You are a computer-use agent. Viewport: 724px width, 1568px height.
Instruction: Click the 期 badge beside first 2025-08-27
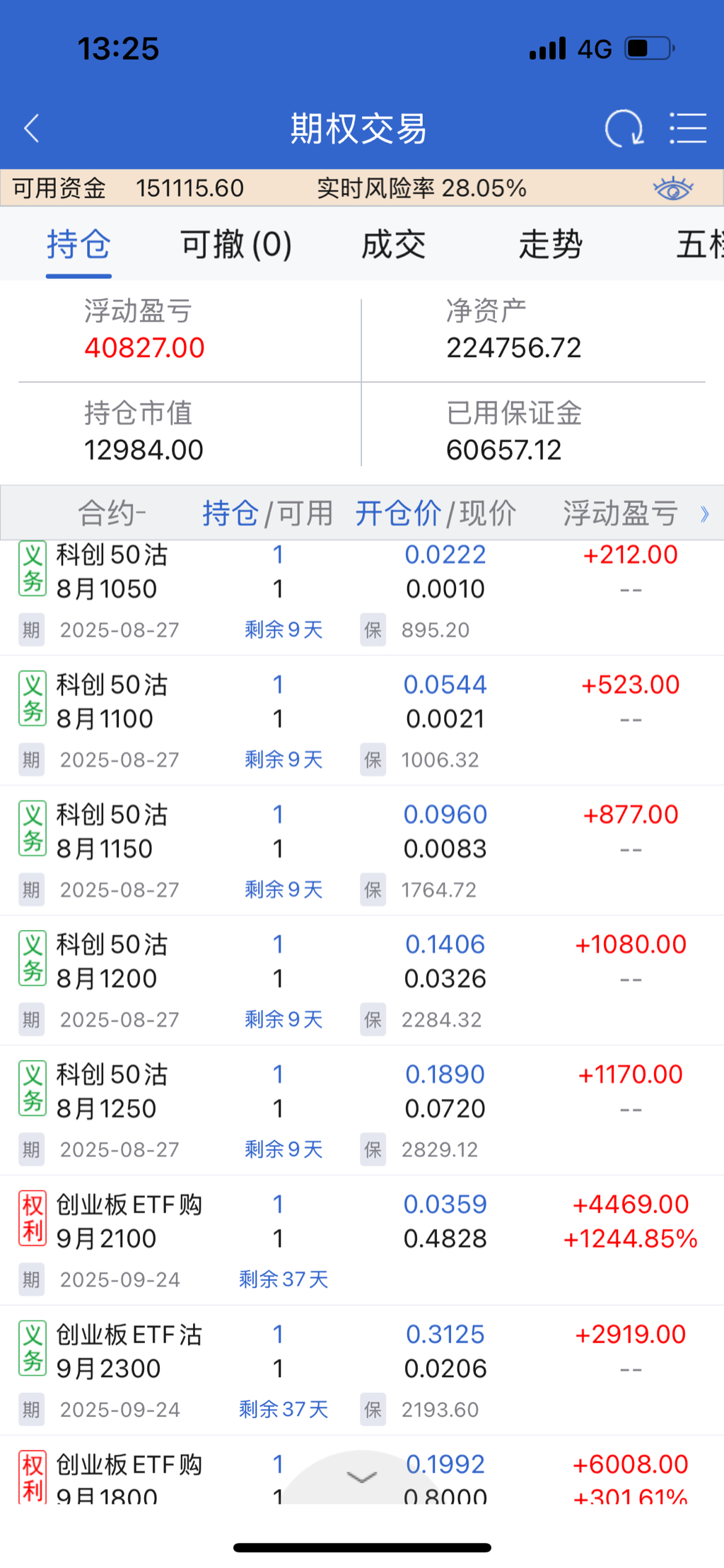[31, 630]
